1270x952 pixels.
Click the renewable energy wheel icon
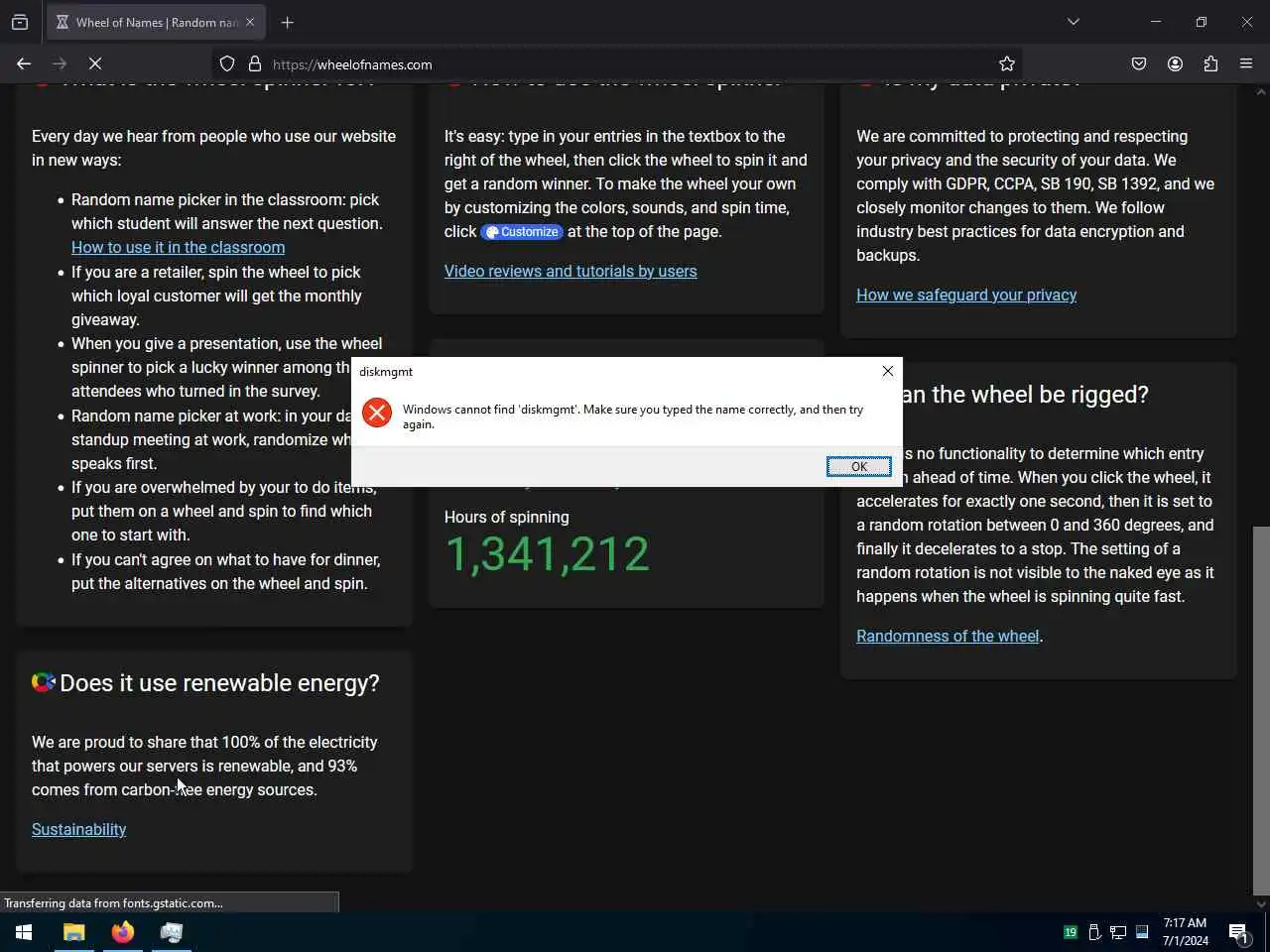(43, 682)
